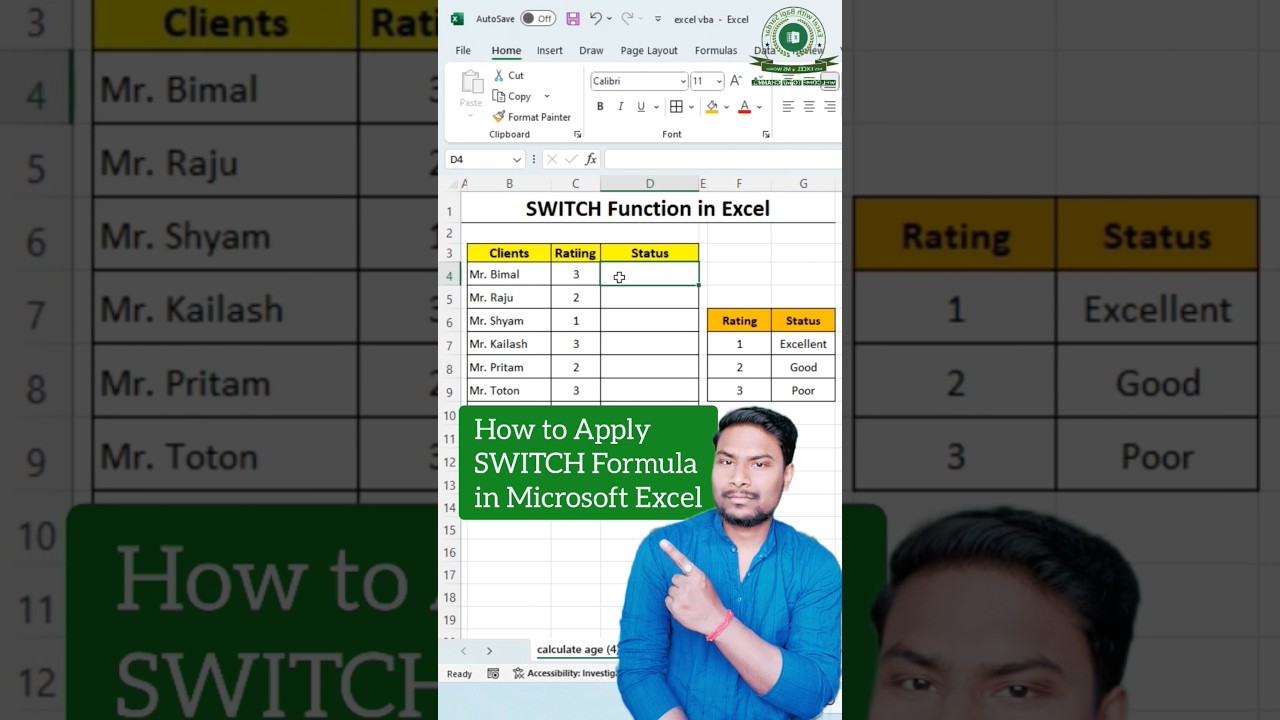
Task: Click the Poor status cell
Action: [803, 391]
